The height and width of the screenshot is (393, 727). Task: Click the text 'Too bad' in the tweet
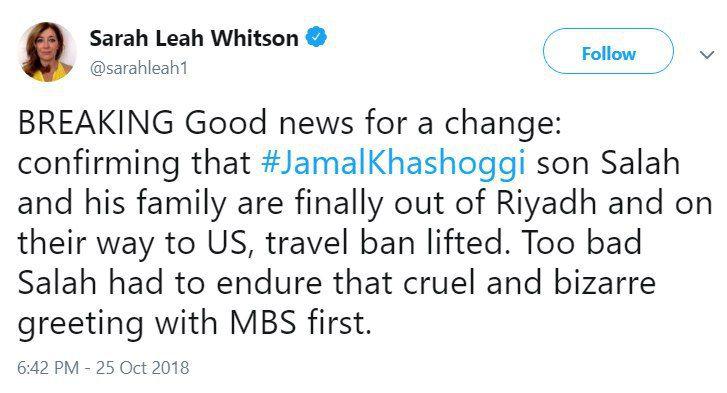click(581, 243)
